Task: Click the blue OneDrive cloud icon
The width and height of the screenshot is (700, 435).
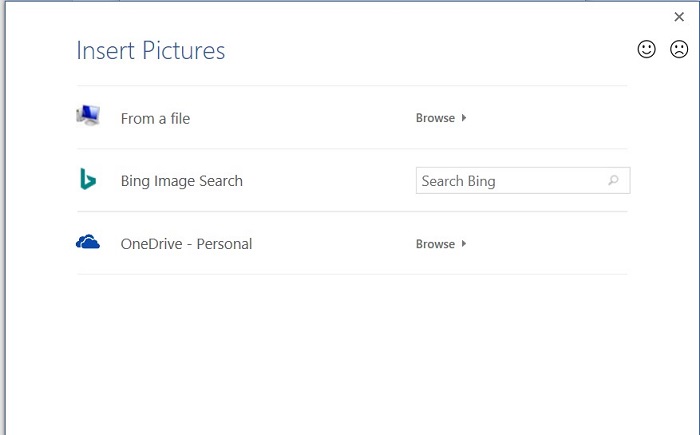Action: 88,242
